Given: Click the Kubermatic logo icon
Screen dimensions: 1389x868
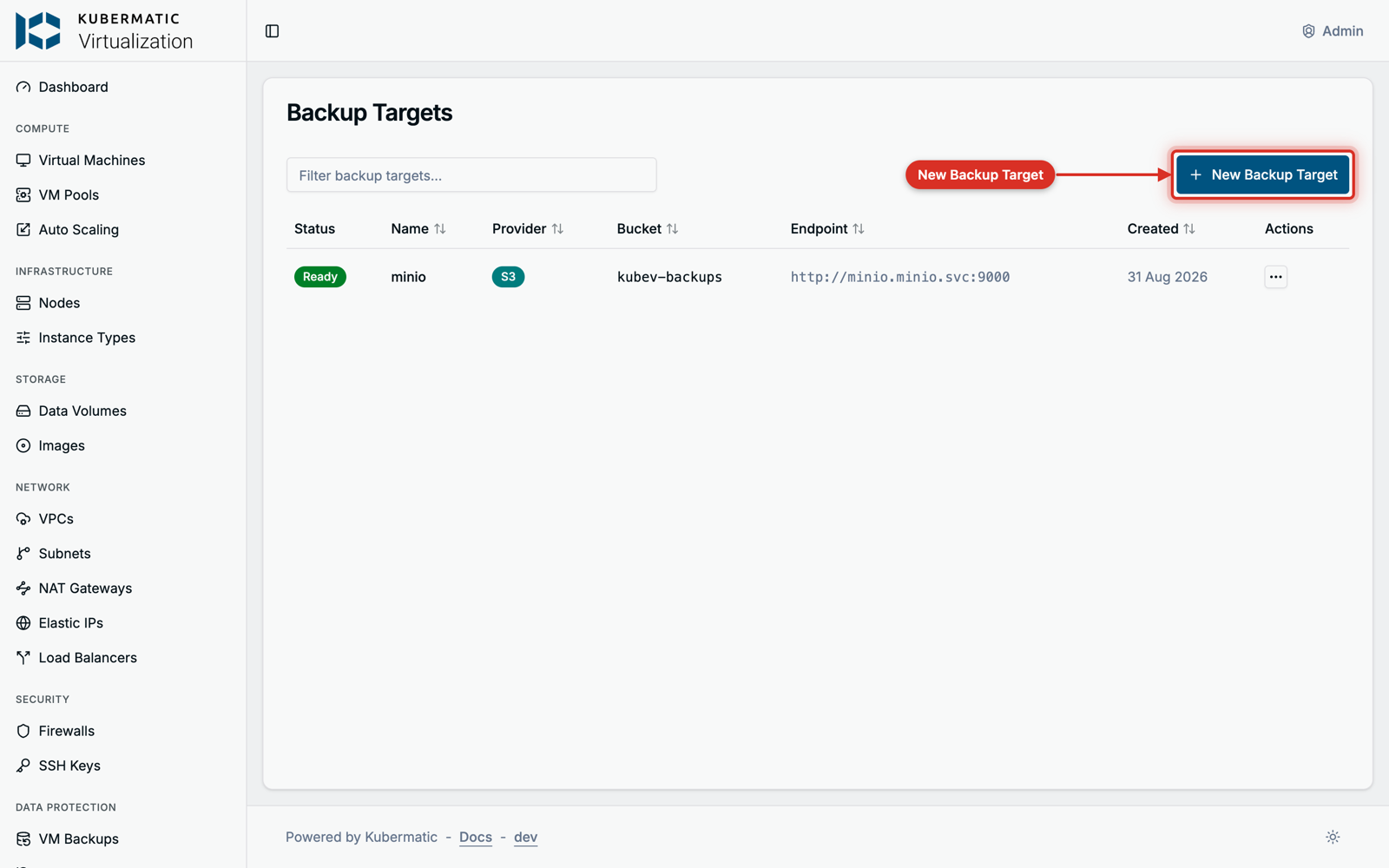Looking at the screenshot, I should [x=38, y=31].
